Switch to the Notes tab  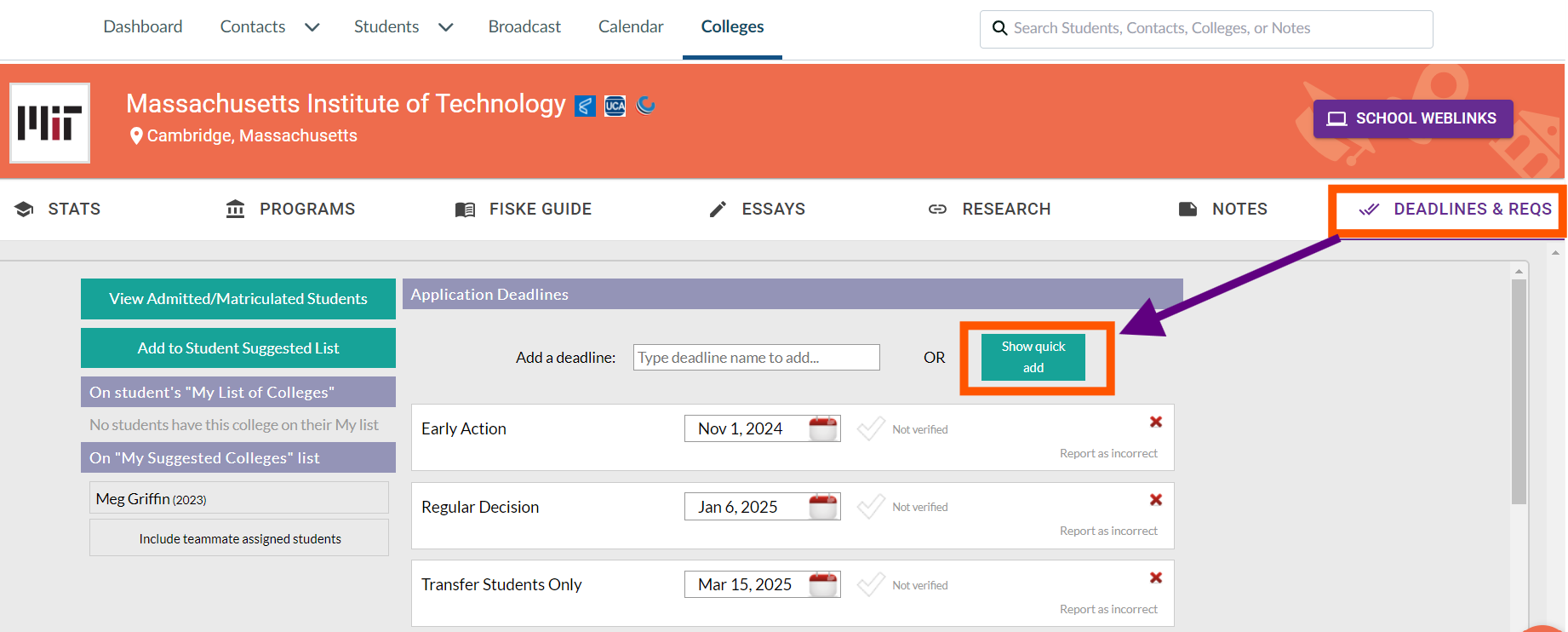pyautogui.click(x=1223, y=209)
